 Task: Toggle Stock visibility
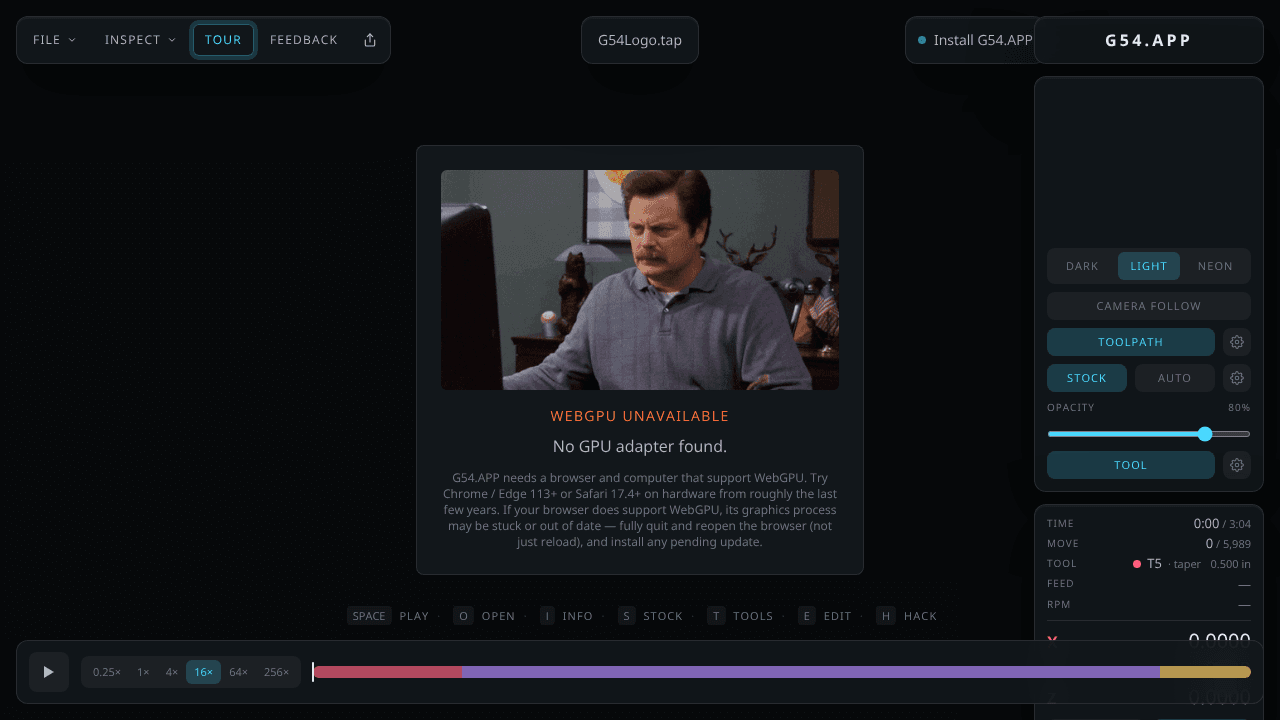coord(1087,378)
